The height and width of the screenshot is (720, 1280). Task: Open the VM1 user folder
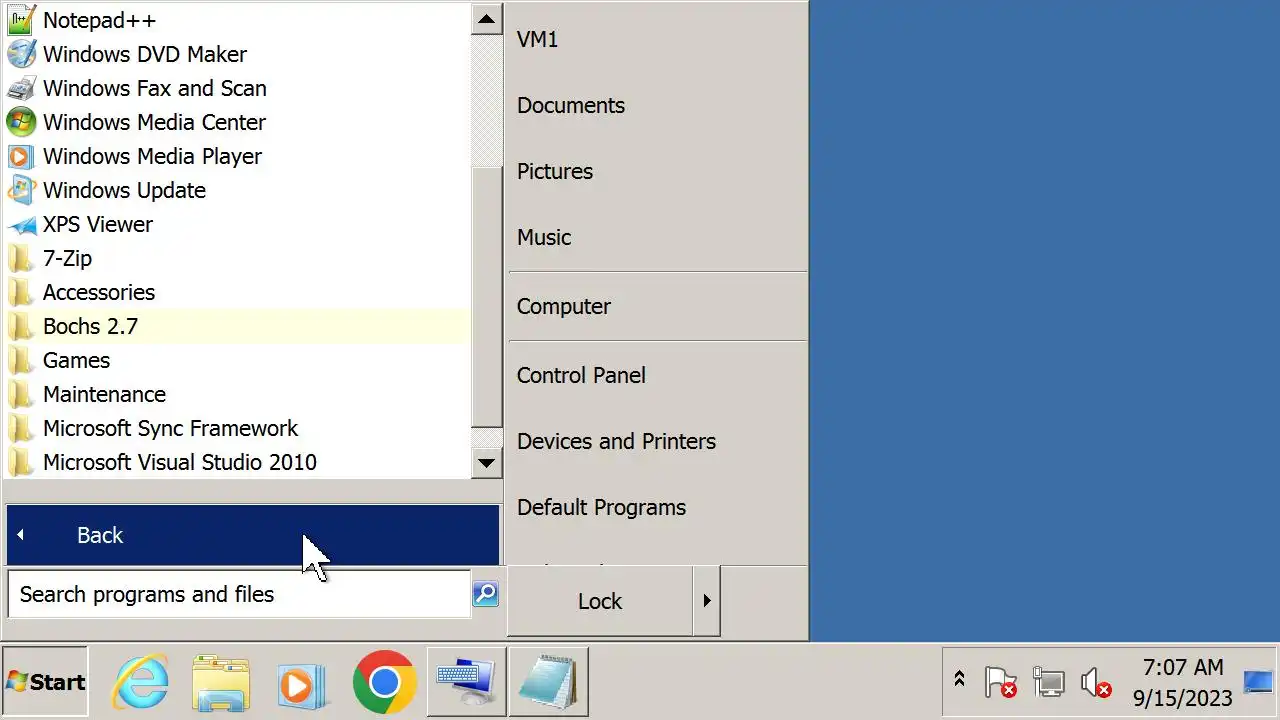[657, 39]
